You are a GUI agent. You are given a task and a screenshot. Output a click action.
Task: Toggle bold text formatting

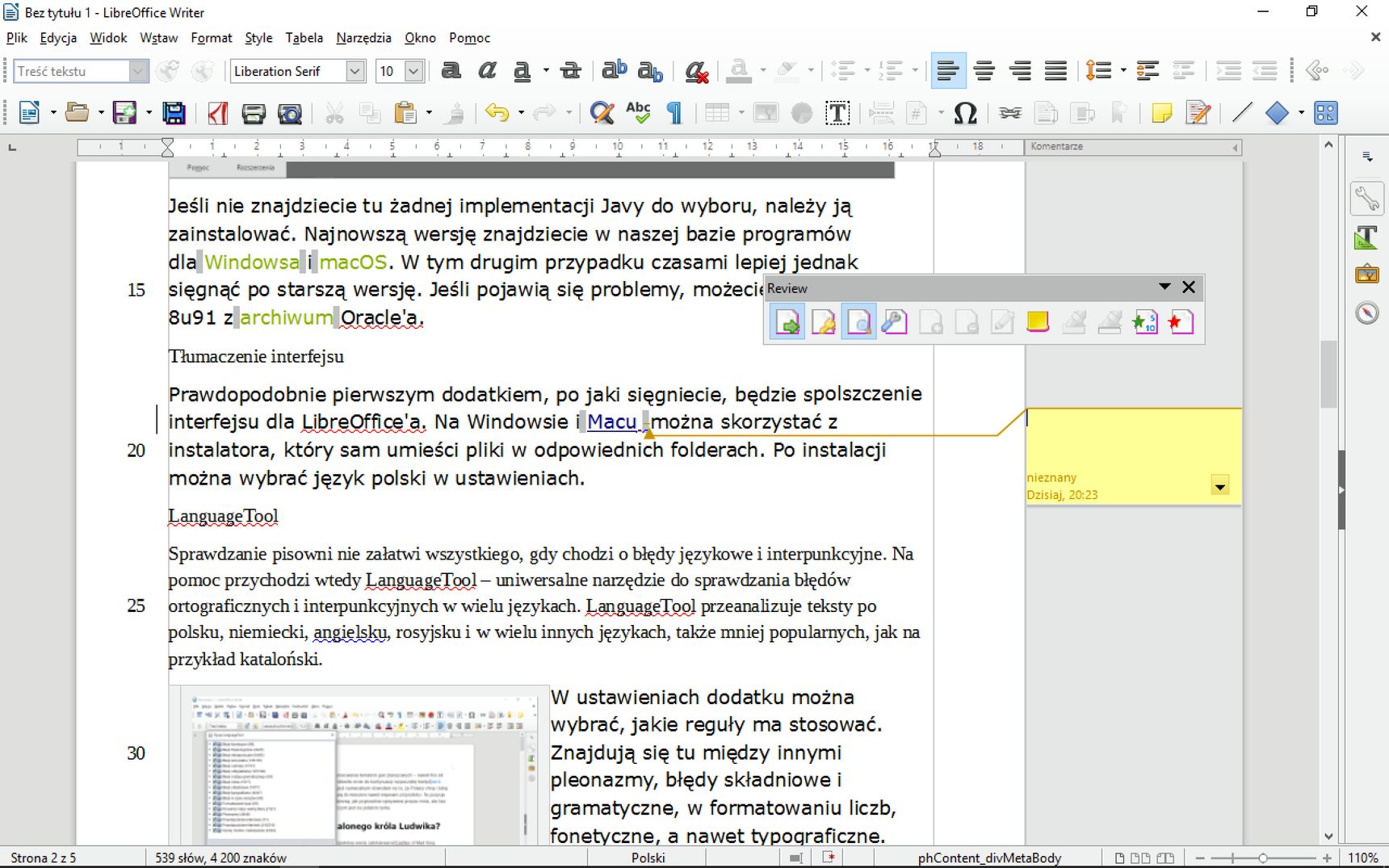click(x=451, y=71)
